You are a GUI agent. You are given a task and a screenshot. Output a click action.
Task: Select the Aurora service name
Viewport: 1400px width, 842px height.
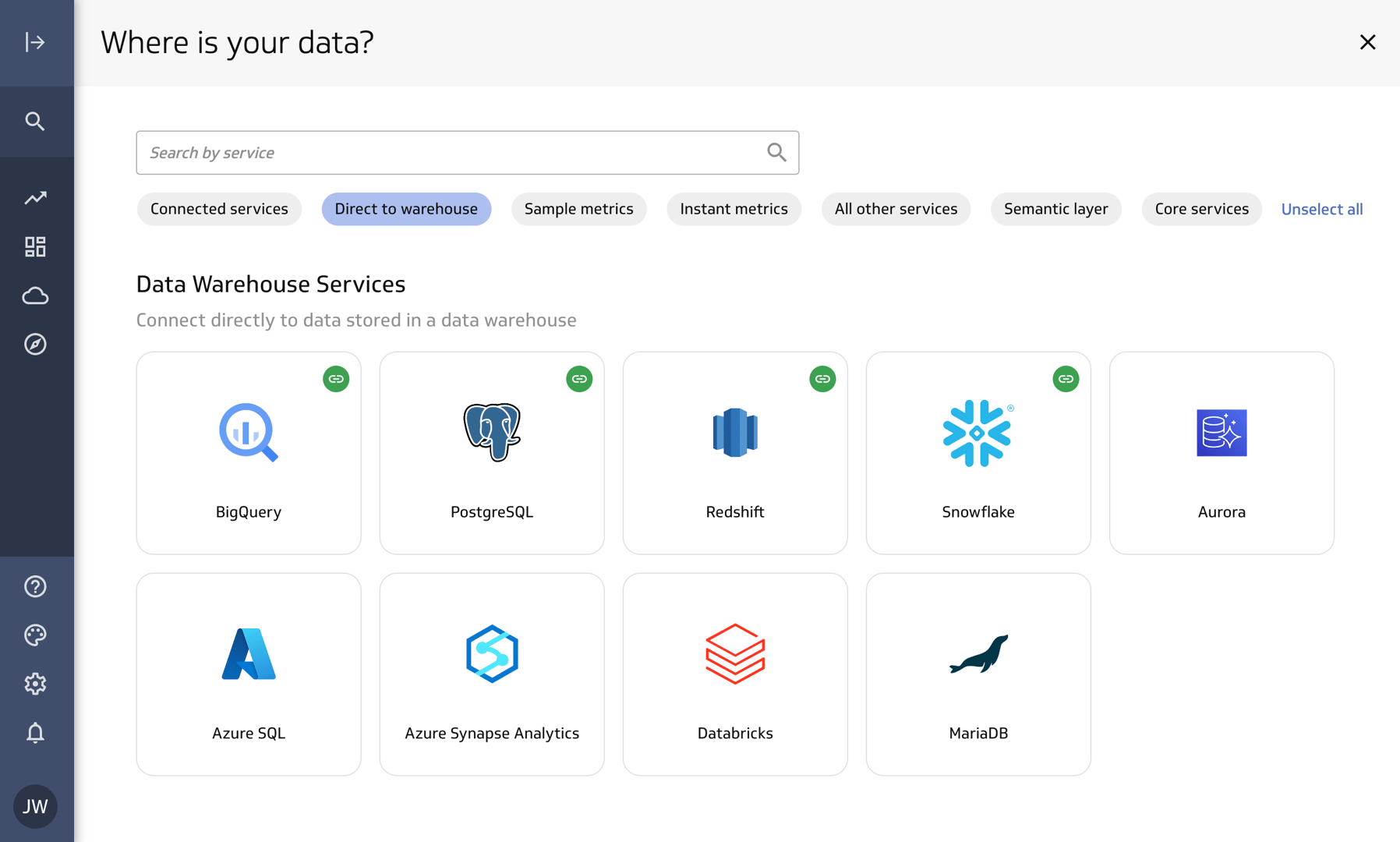click(1221, 512)
